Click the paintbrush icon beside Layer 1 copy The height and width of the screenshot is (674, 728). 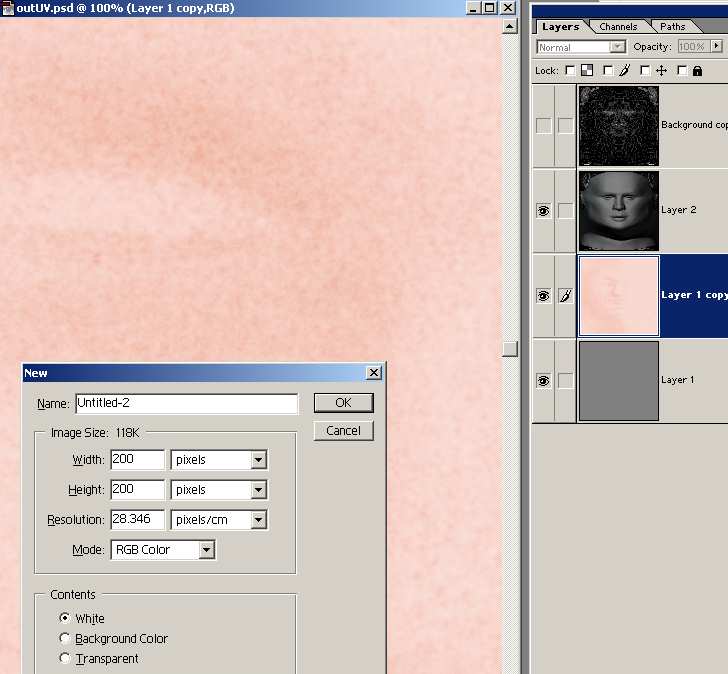565,296
